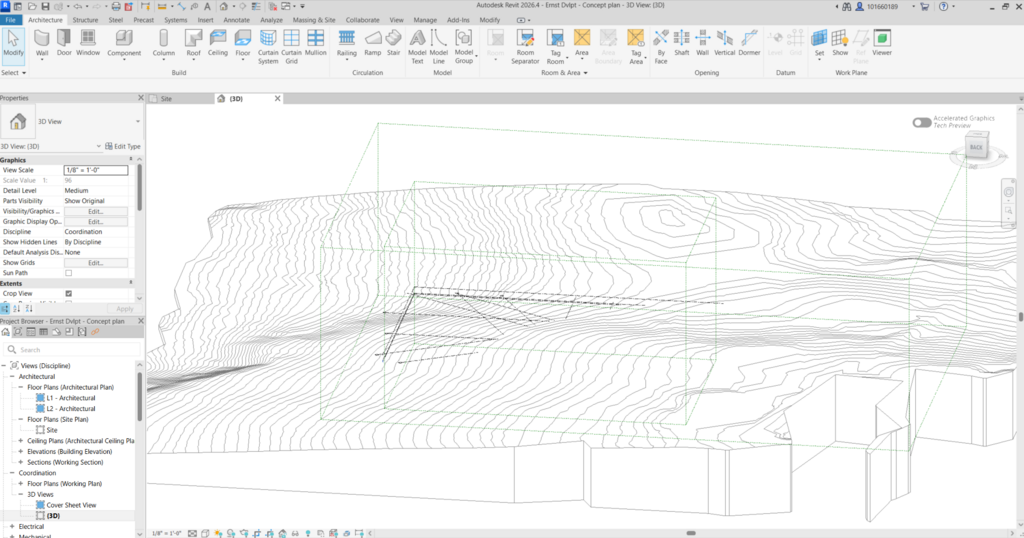
Task: Click the Apply button in Properties
Action: pos(124,309)
